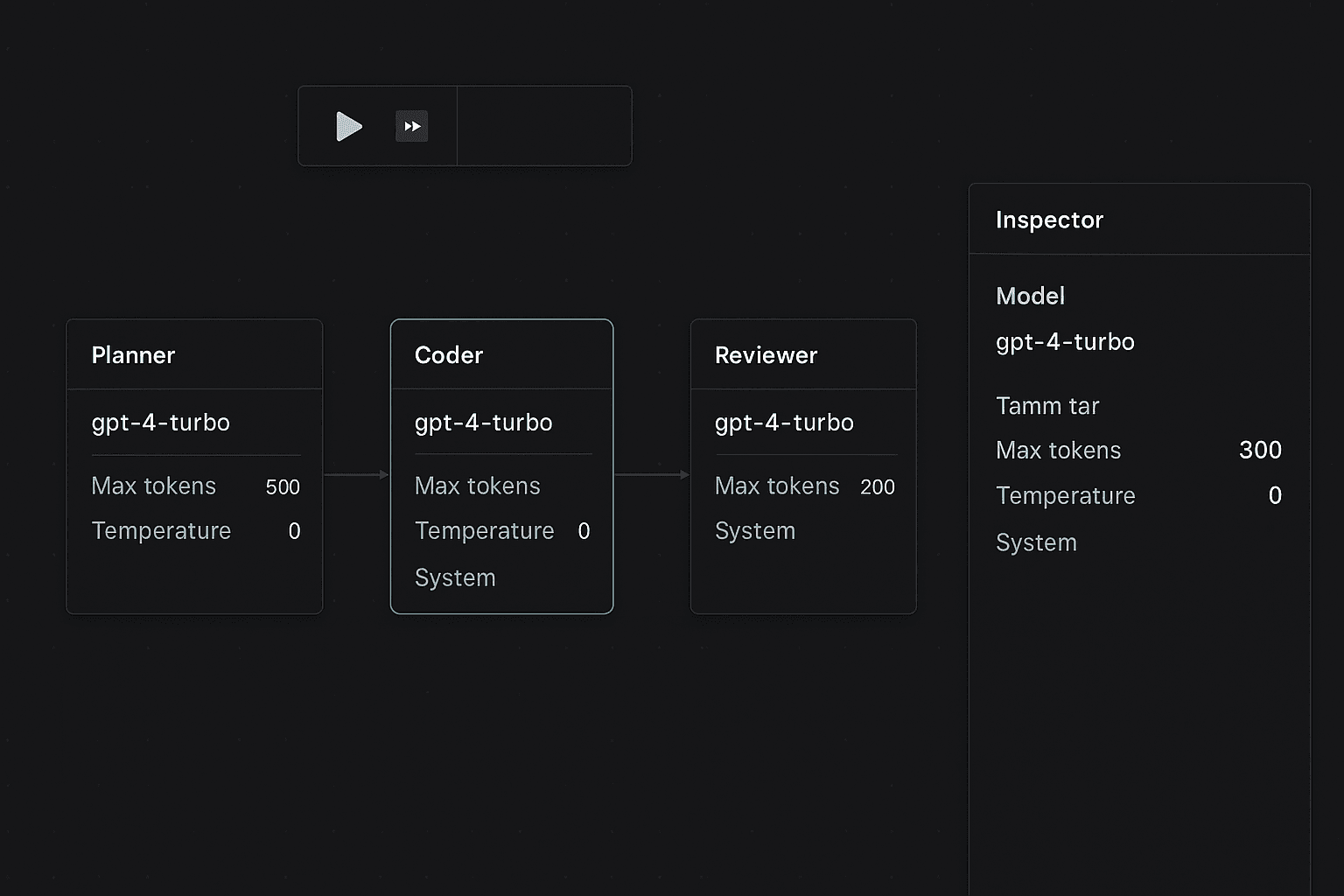
Task: Click Tamm tar row in Inspector
Action: [1047, 406]
